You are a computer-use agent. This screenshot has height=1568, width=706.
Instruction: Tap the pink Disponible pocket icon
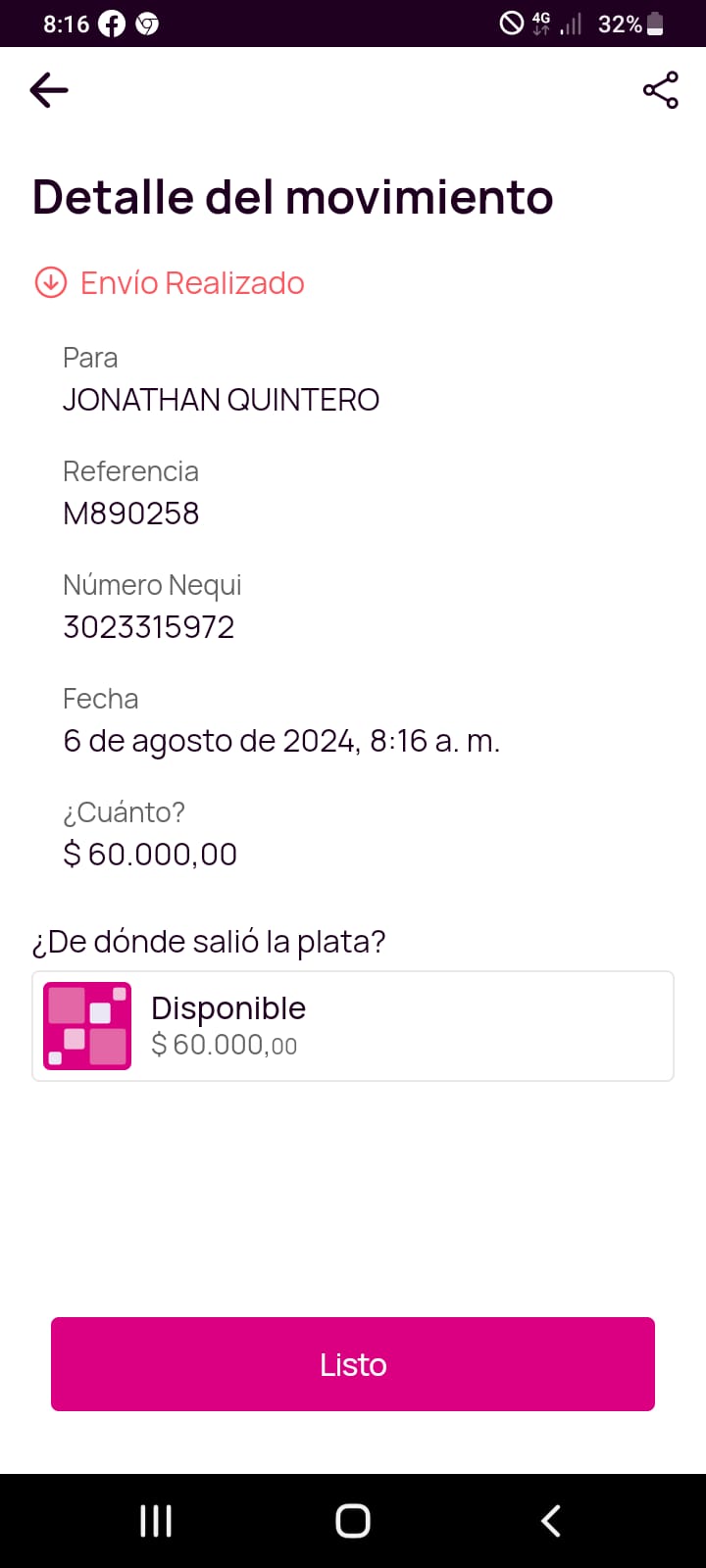click(87, 1026)
